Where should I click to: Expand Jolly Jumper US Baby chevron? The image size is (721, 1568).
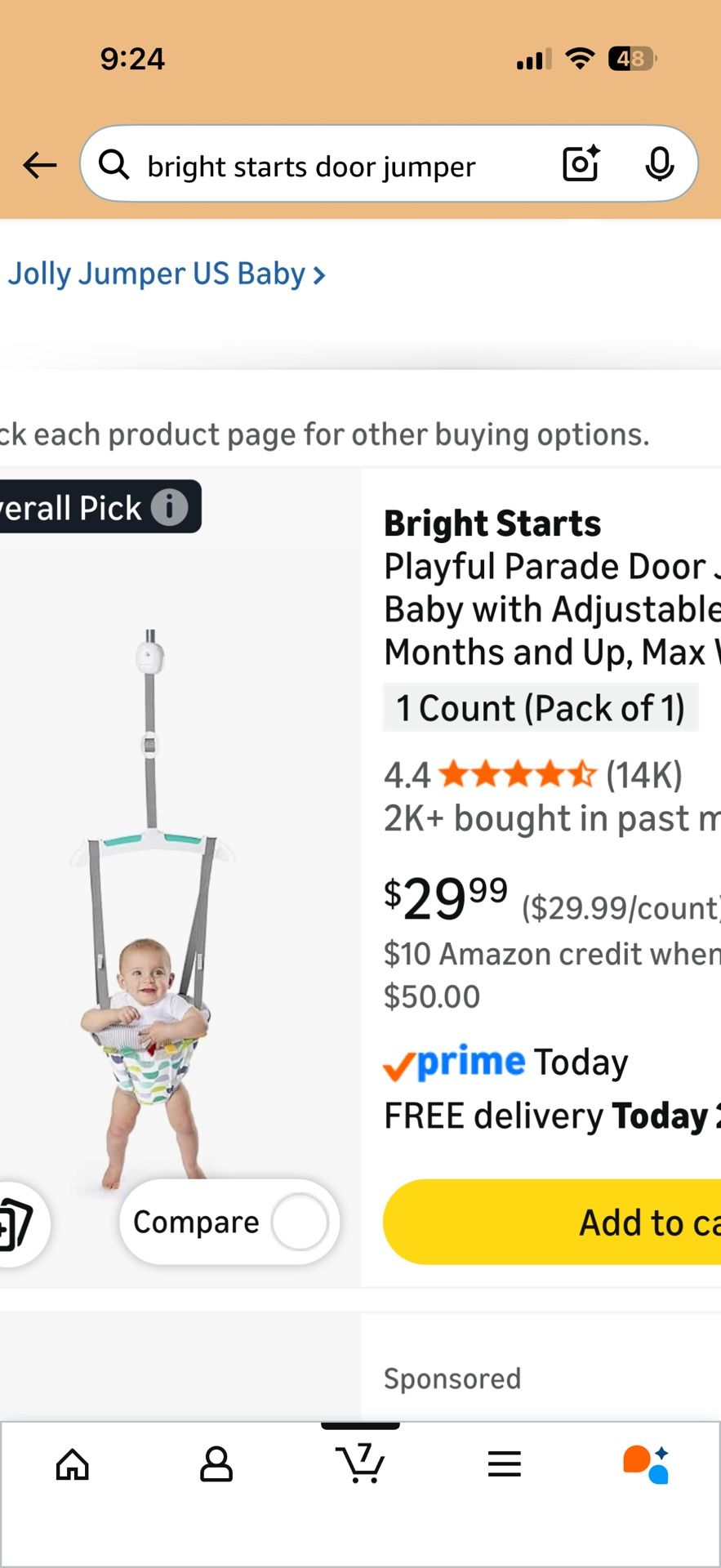coord(319,275)
